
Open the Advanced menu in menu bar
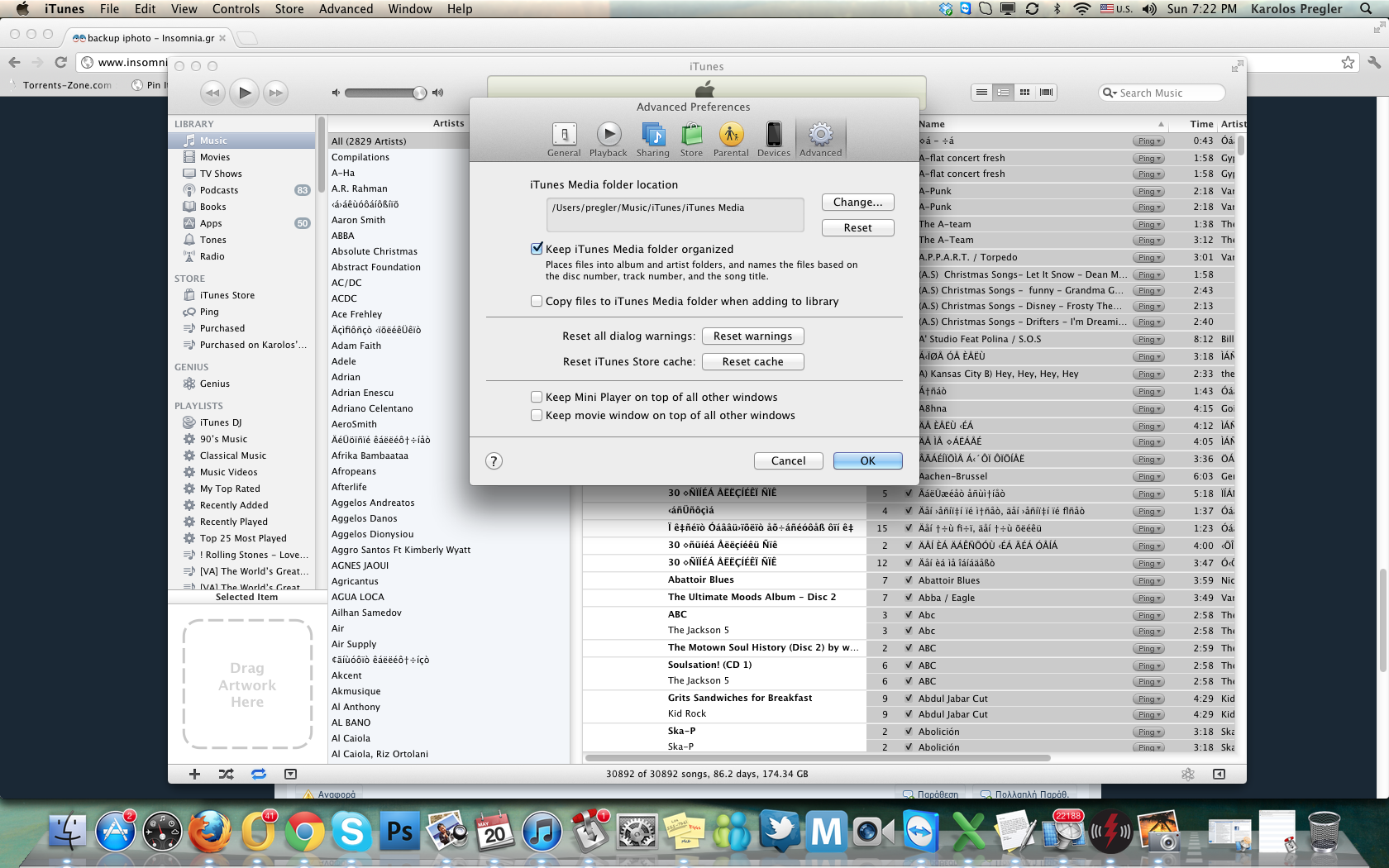tap(346, 9)
